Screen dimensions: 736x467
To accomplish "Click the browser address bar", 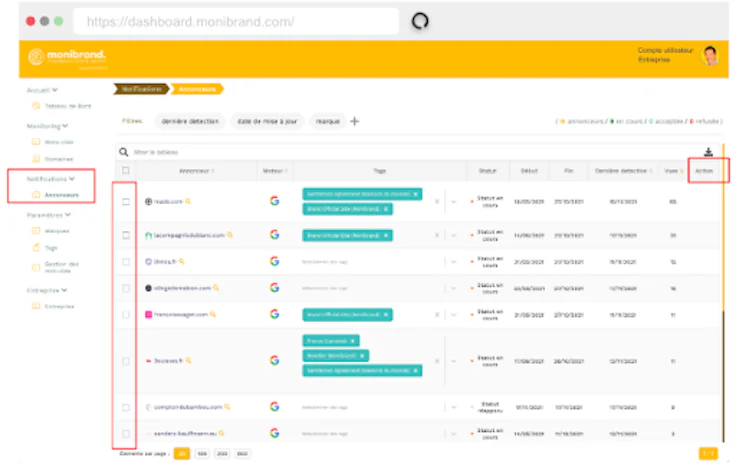I will click(236, 22).
